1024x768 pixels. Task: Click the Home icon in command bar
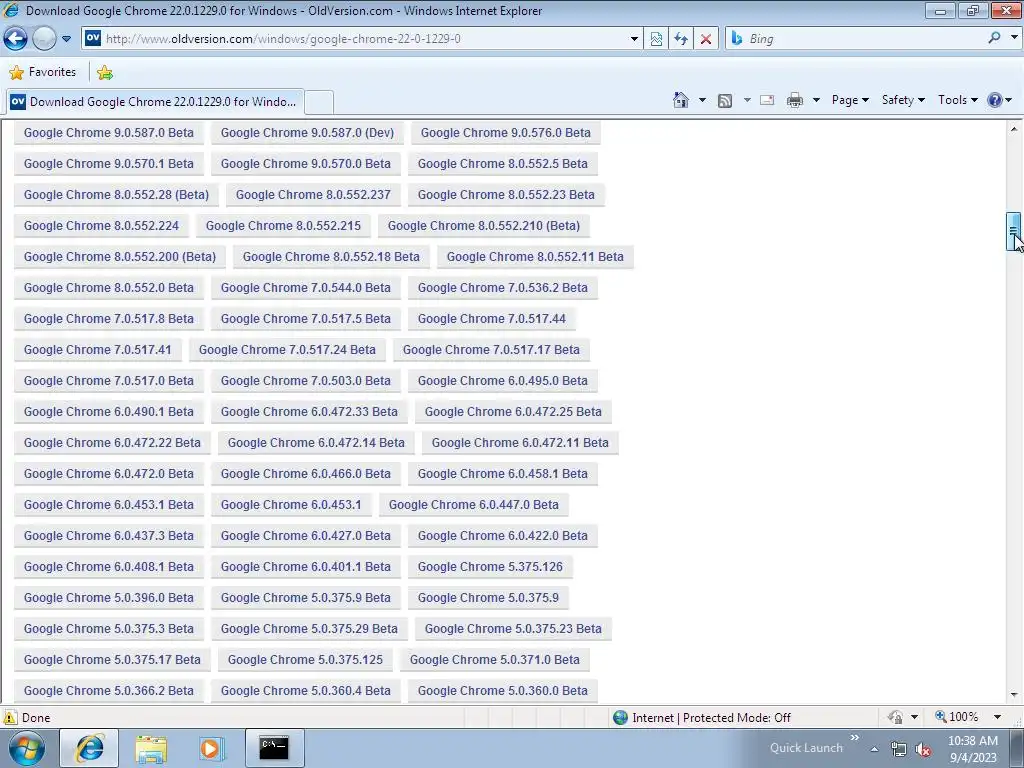click(x=680, y=100)
